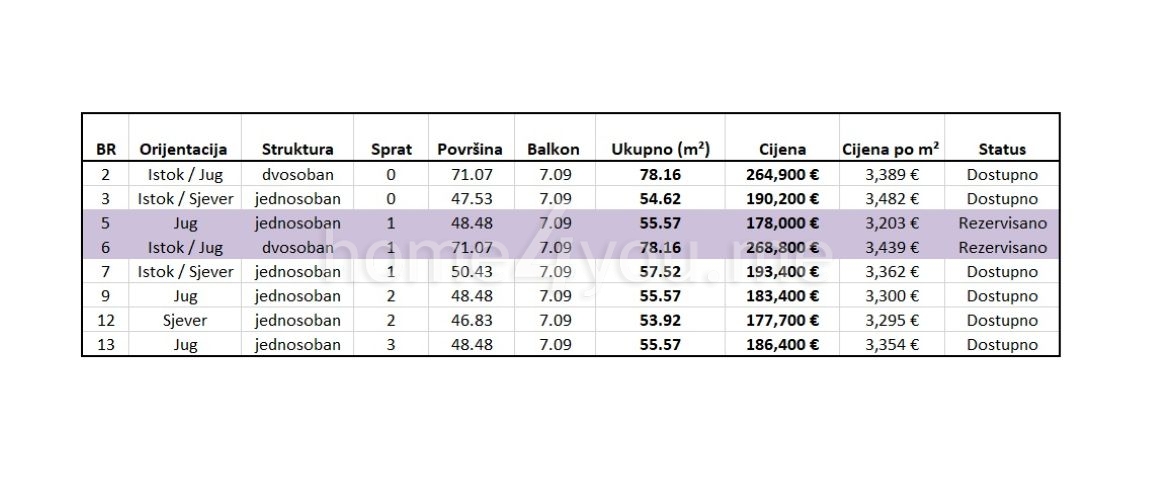Click the 46.83 surface area cell
Image resolution: width=1154 pixels, height=500 pixels.
pyautogui.click(x=471, y=320)
